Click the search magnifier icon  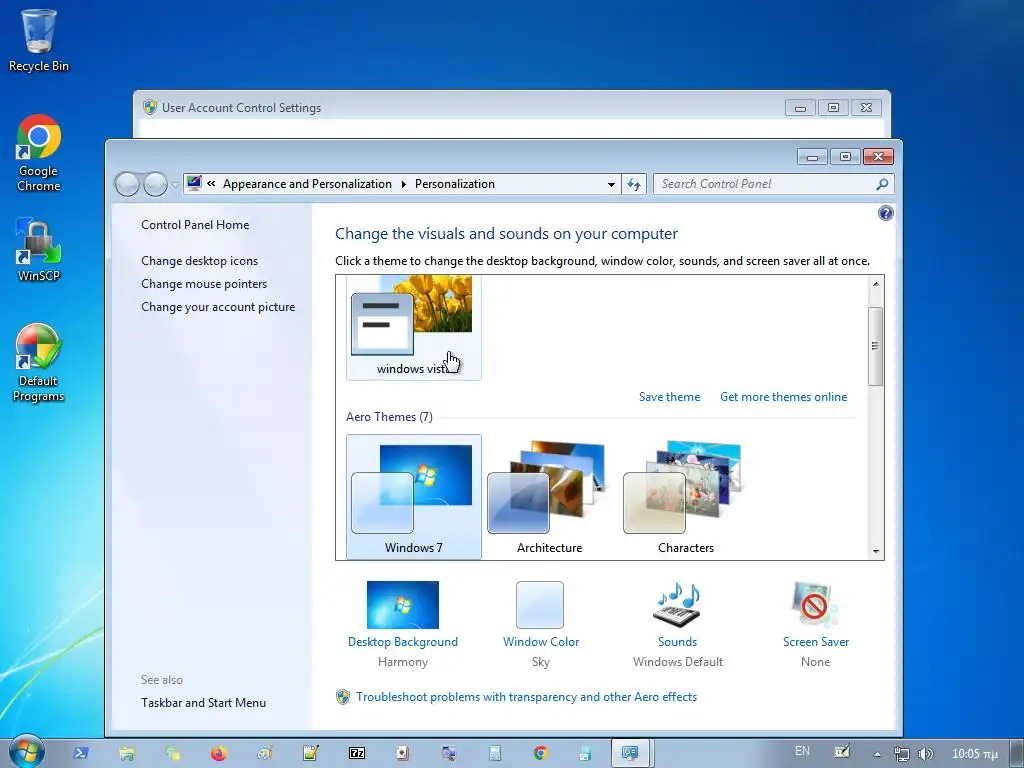[x=882, y=184]
